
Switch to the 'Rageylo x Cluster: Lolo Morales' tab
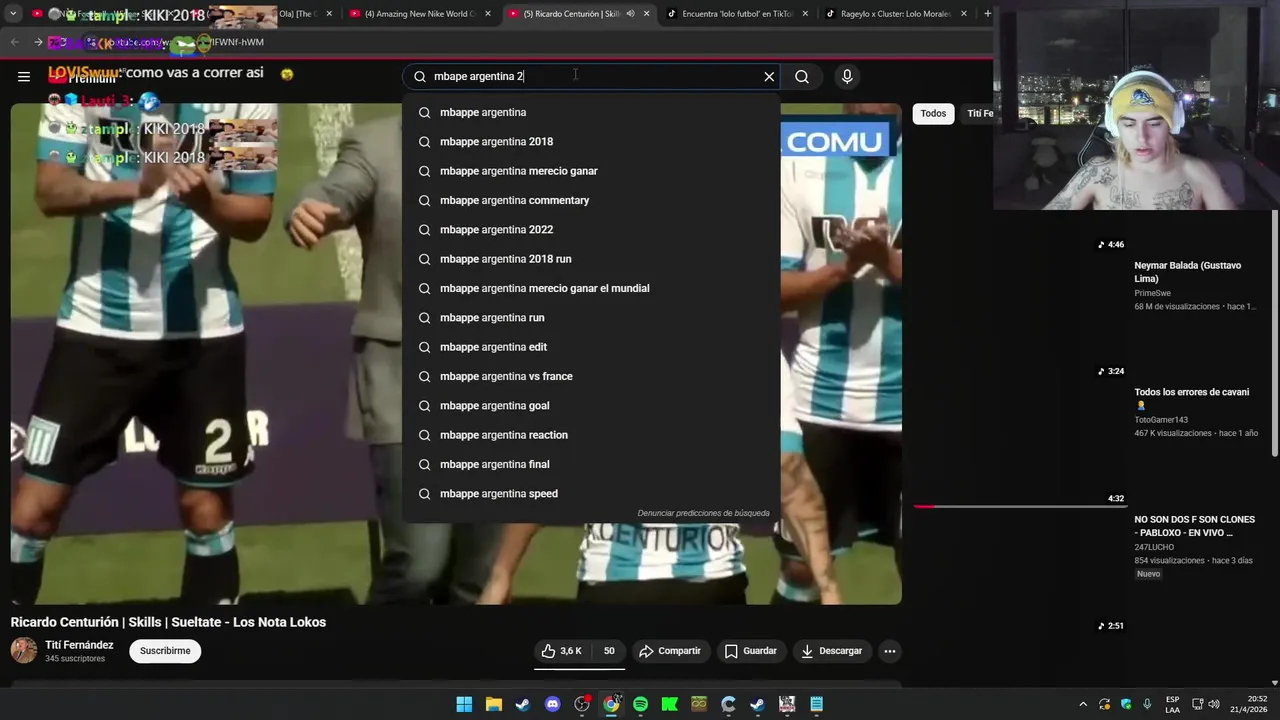895,14
